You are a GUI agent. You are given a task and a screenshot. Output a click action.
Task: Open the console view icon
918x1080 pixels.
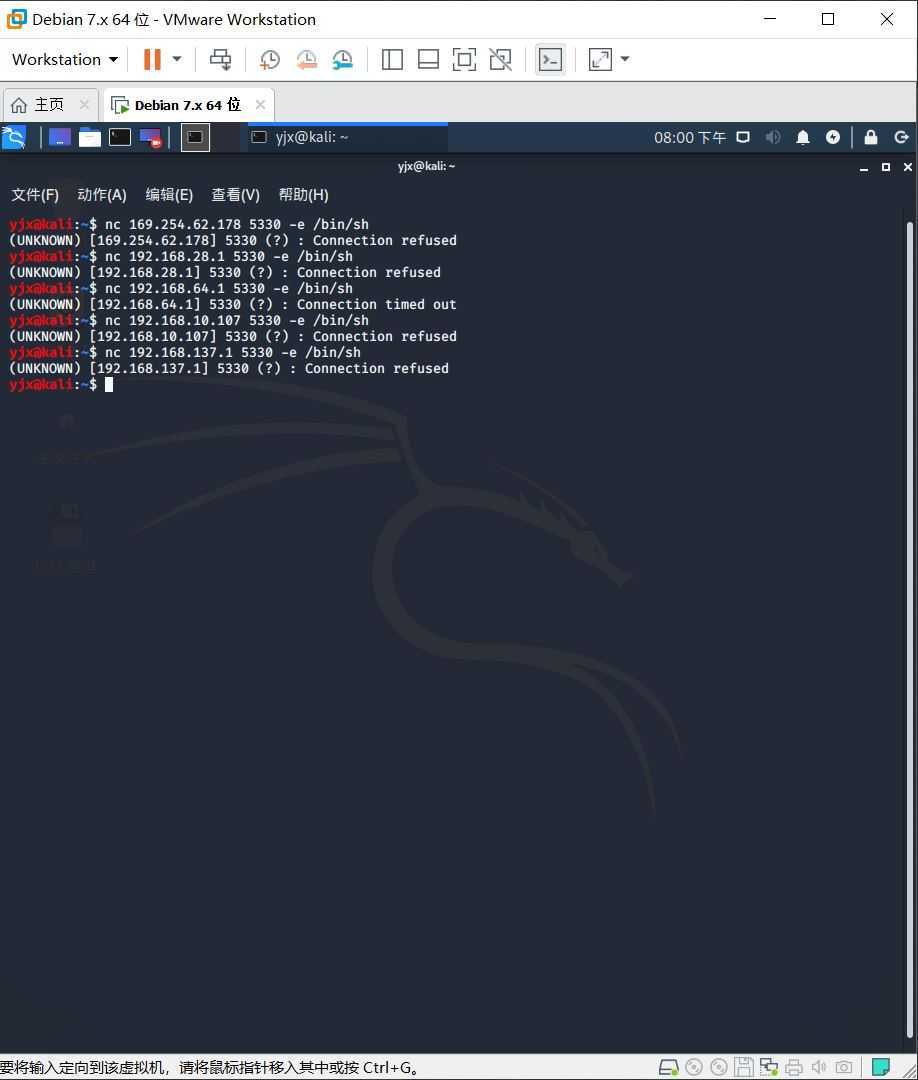[550, 59]
